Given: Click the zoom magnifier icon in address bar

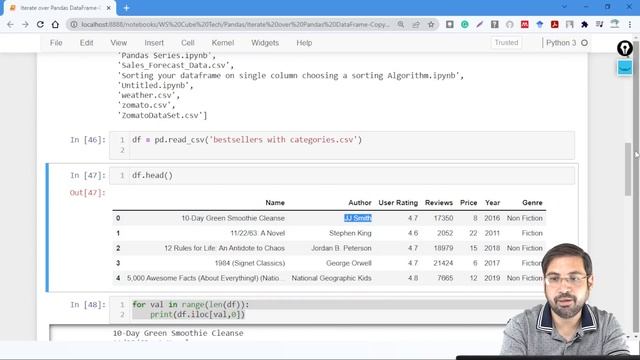Looking at the screenshot, I should click(x=401, y=24).
